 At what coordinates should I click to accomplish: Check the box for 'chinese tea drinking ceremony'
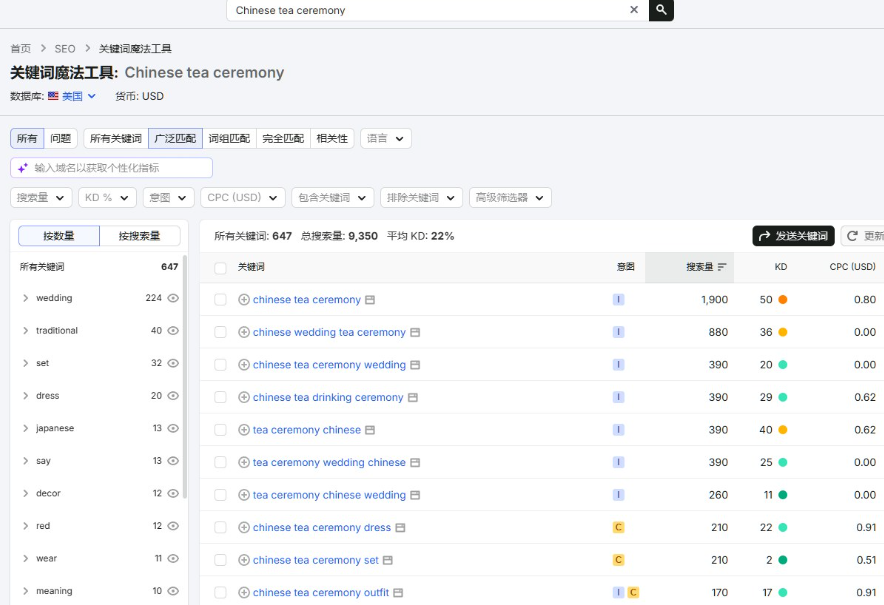pyautogui.click(x=220, y=398)
